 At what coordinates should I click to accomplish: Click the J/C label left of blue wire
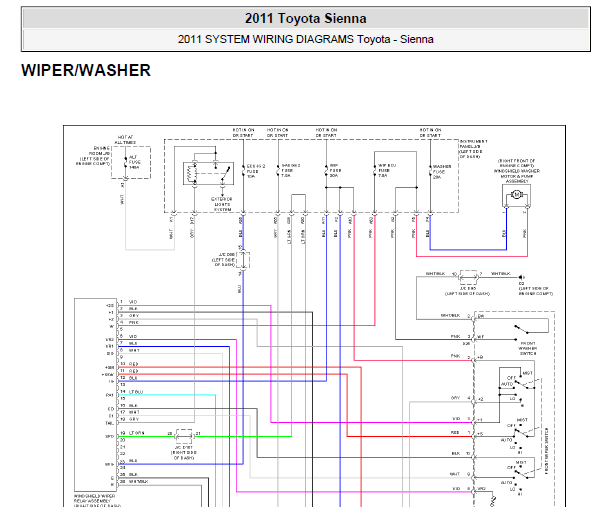224,260
